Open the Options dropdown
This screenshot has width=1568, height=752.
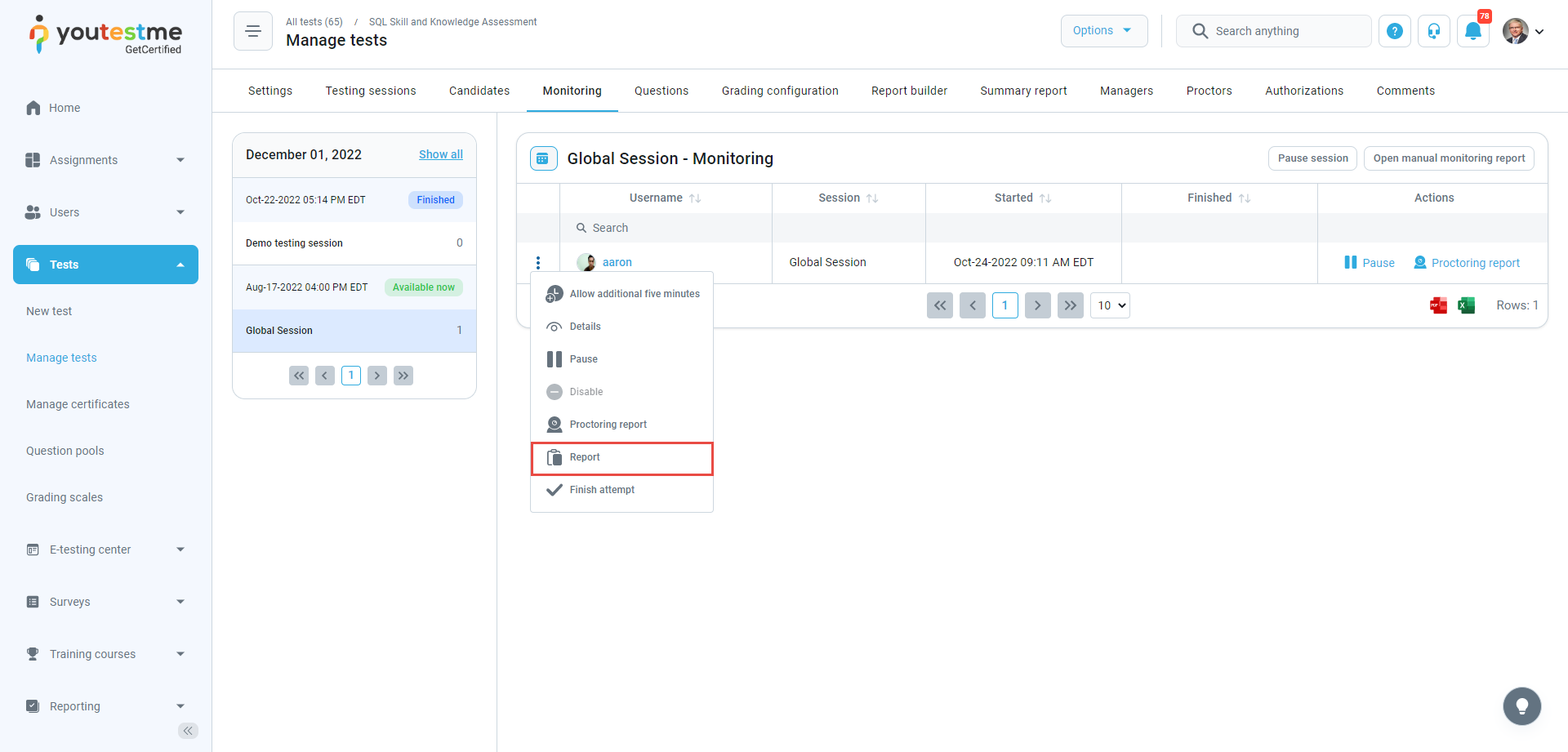[x=1103, y=31]
